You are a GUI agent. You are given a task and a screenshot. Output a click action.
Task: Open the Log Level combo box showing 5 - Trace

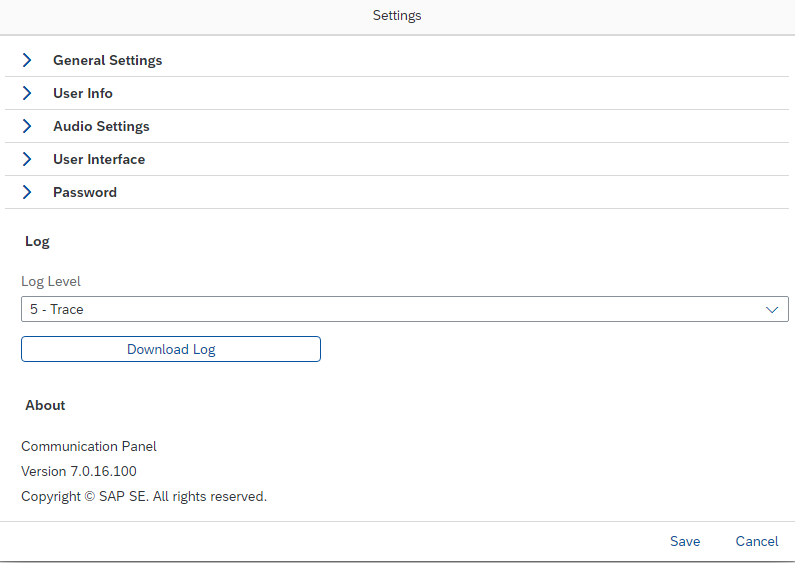coord(405,309)
